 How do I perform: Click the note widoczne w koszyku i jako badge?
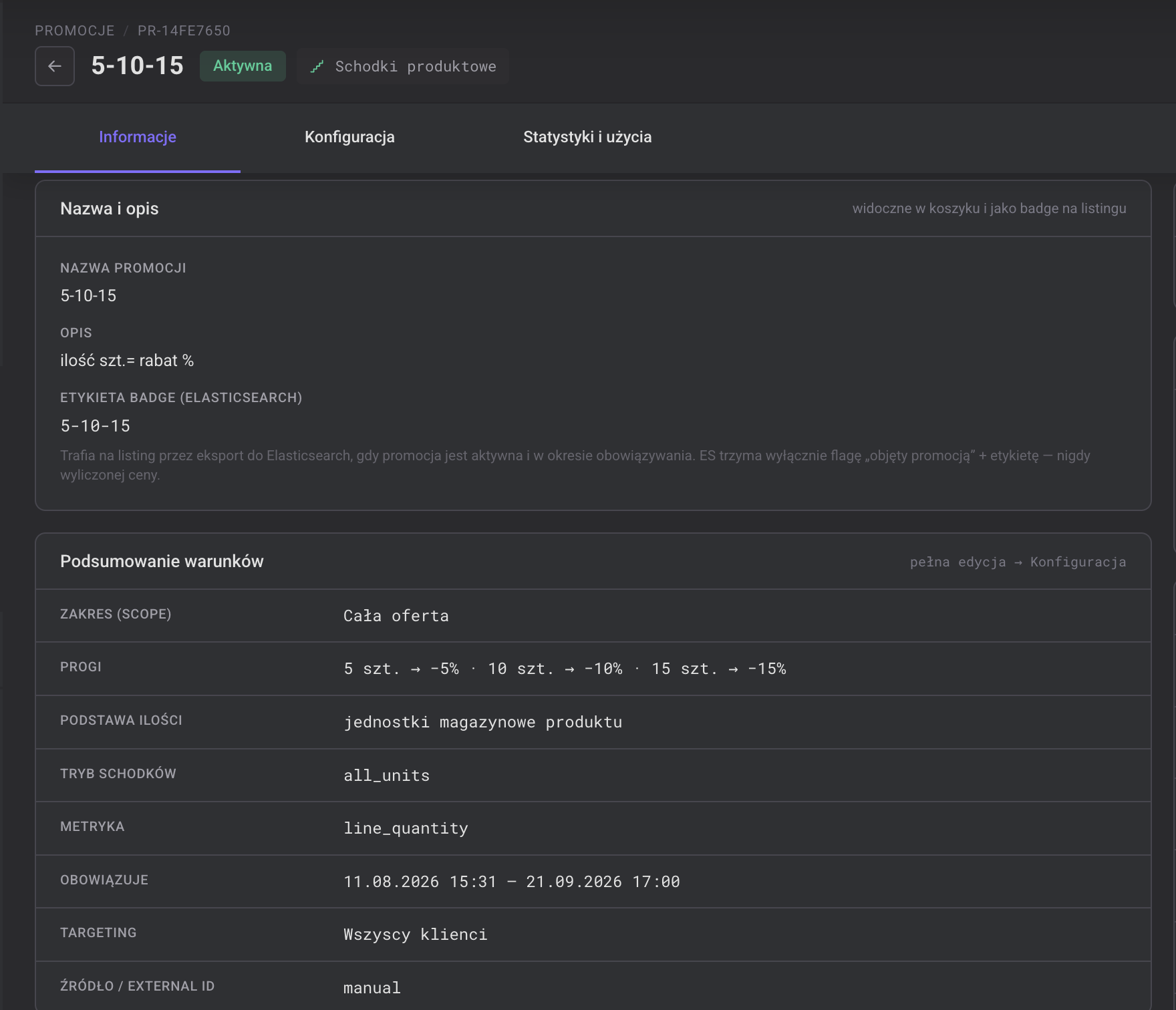pyautogui.click(x=989, y=208)
